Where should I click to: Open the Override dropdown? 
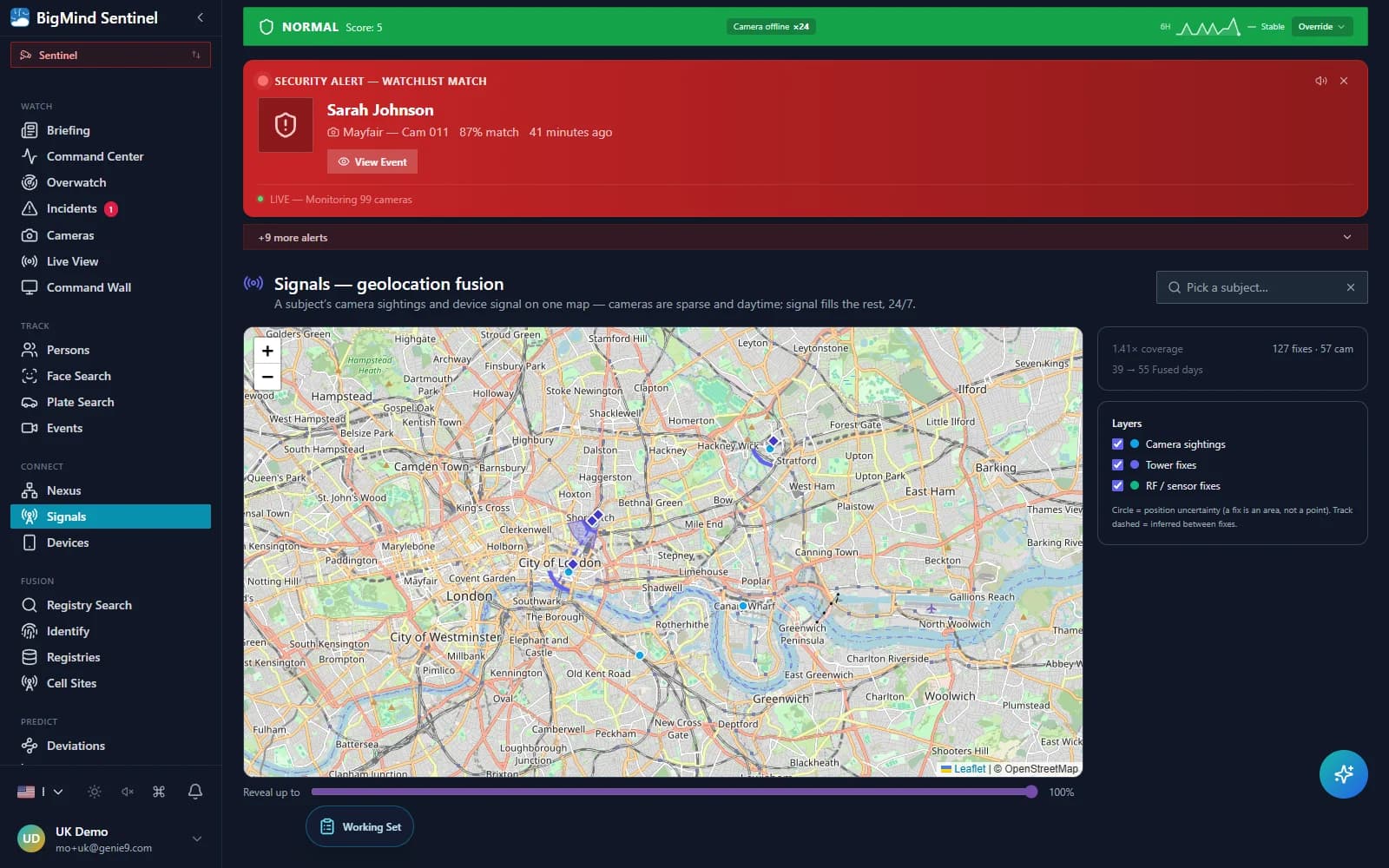[x=1322, y=27]
